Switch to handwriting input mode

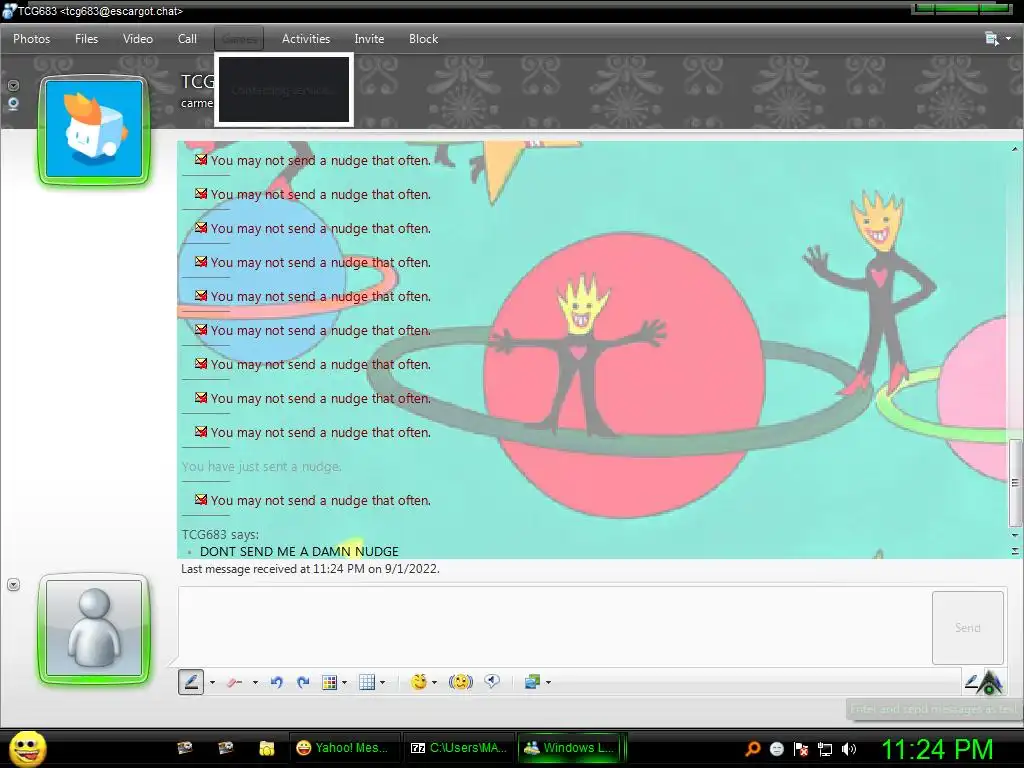(971, 682)
